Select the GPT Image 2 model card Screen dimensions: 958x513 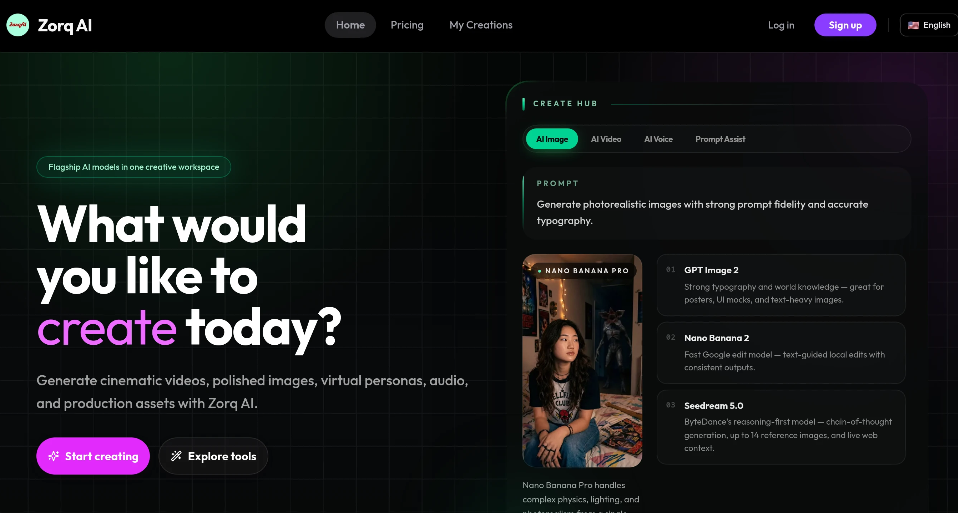[781, 285]
